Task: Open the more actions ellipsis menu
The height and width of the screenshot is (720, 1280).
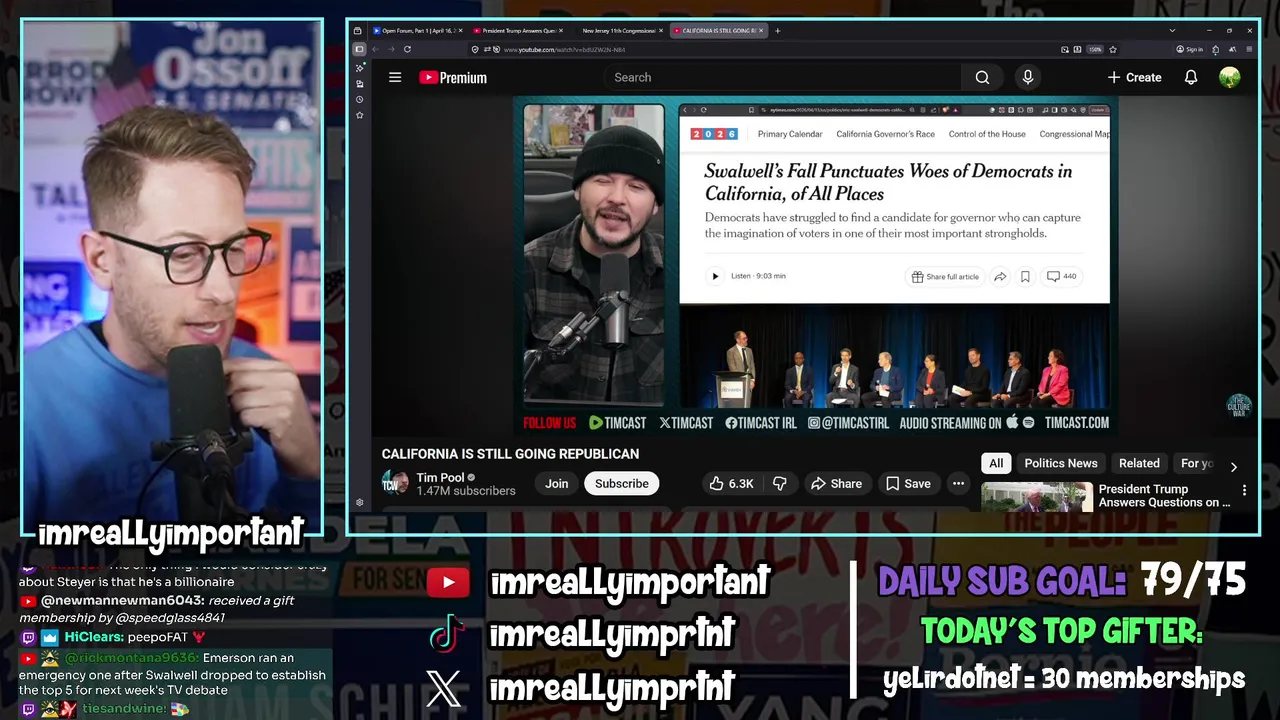Action: pos(958,483)
